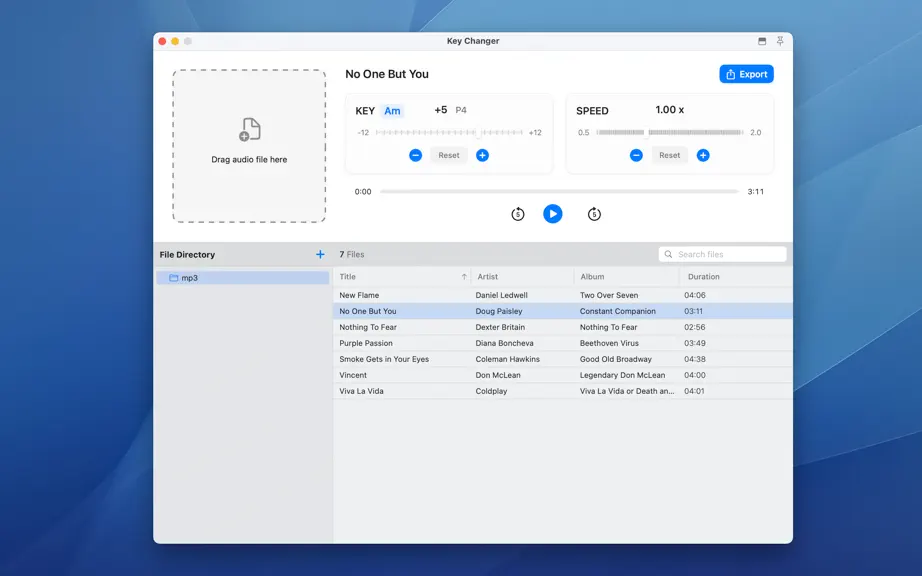Click artist Doug Paisley
The width and height of the screenshot is (922, 576).
coord(499,311)
